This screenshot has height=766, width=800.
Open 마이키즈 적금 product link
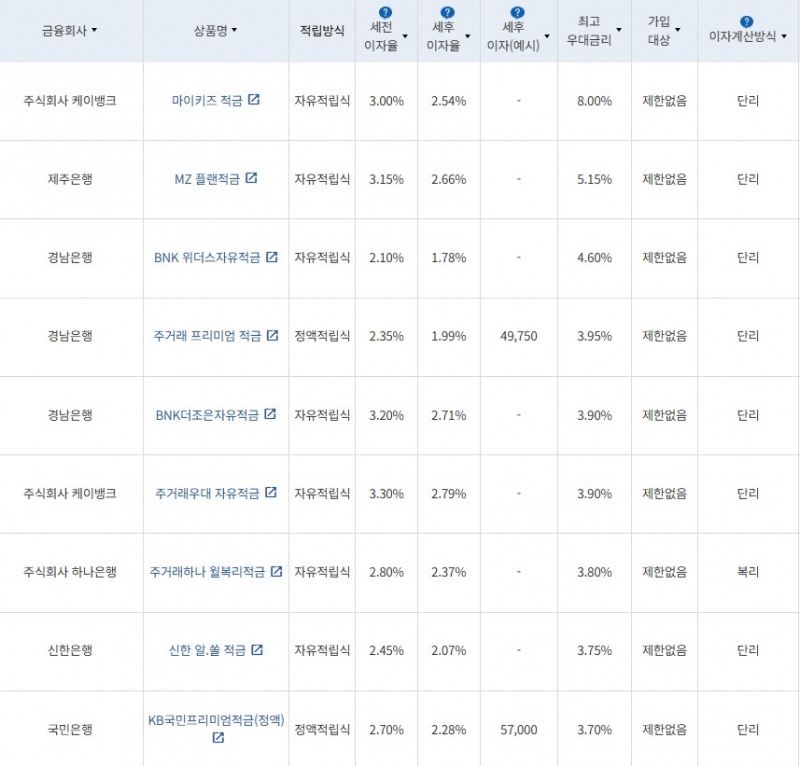point(207,101)
